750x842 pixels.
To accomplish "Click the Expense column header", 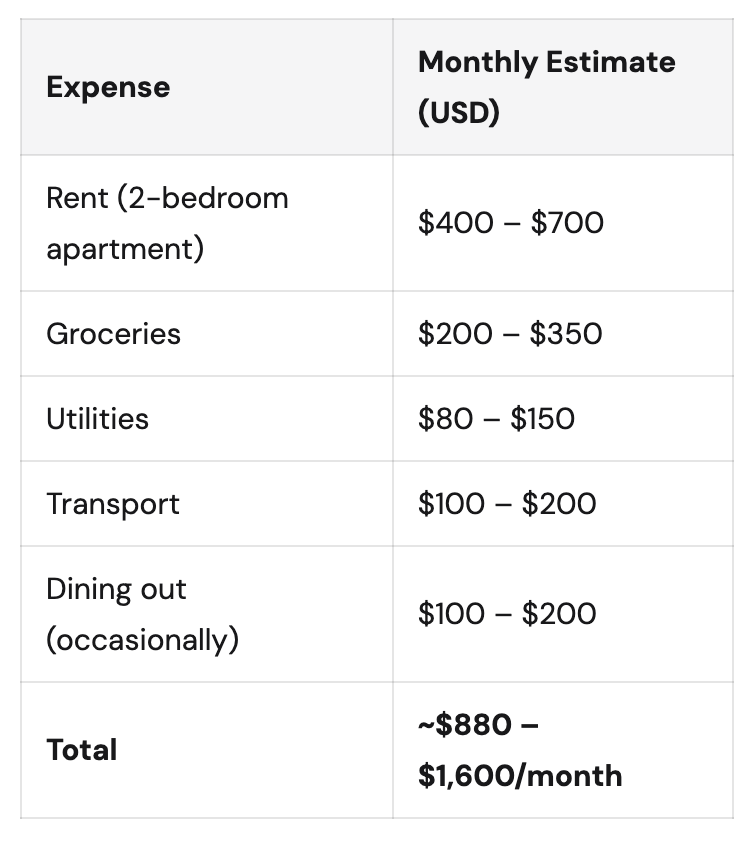I will tap(108, 87).
